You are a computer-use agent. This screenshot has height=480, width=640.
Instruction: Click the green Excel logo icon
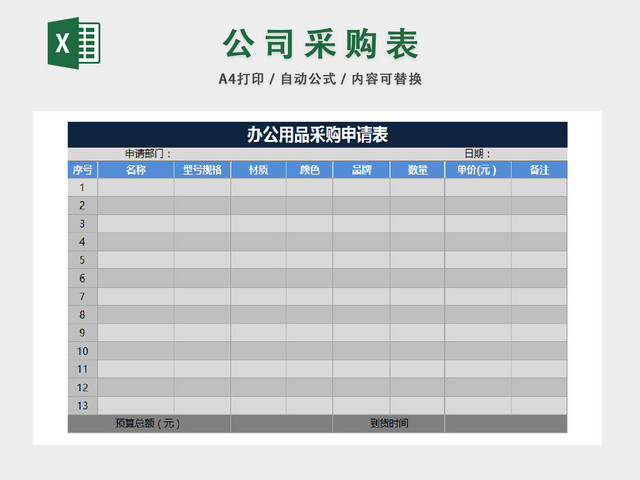pyautogui.click(x=74, y=43)
